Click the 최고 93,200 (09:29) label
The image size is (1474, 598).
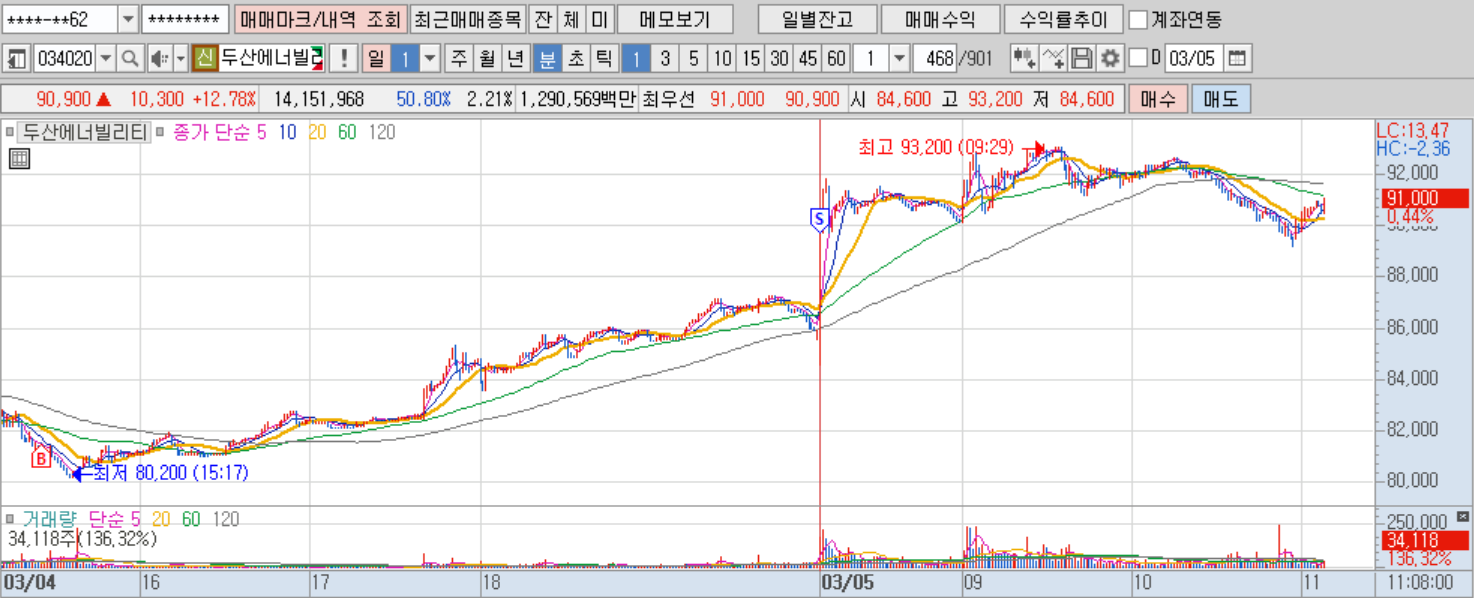[x=937, y=148]
